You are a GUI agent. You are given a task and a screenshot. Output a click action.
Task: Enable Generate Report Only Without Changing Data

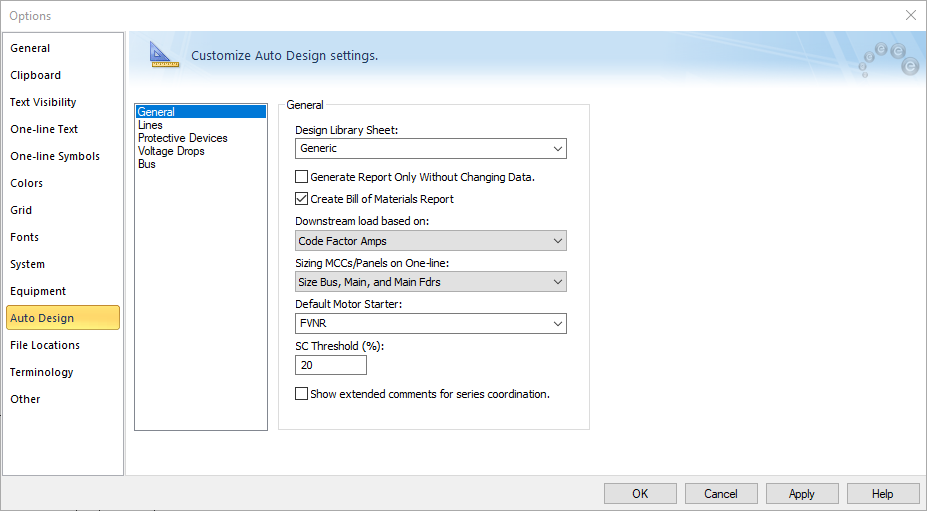pyautogui.click(x=302, y=177)
